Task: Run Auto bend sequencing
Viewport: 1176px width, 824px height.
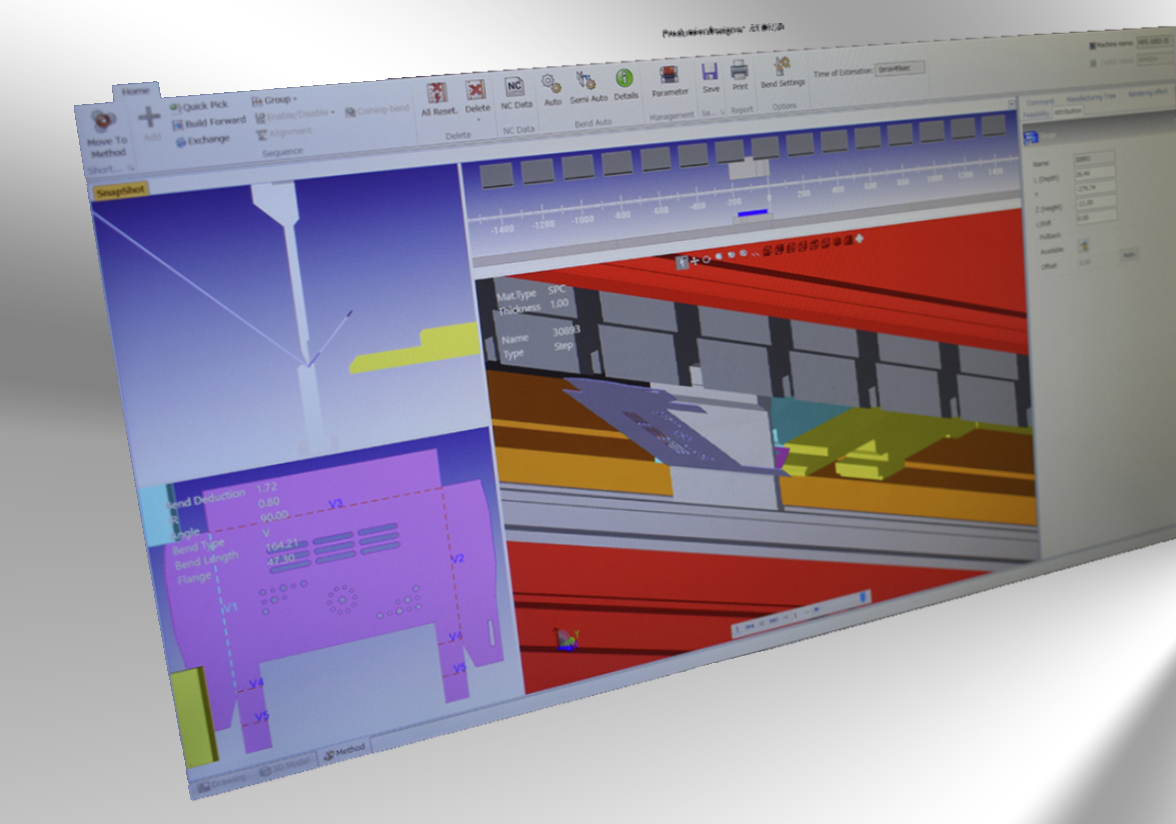Action: point(551,82)
